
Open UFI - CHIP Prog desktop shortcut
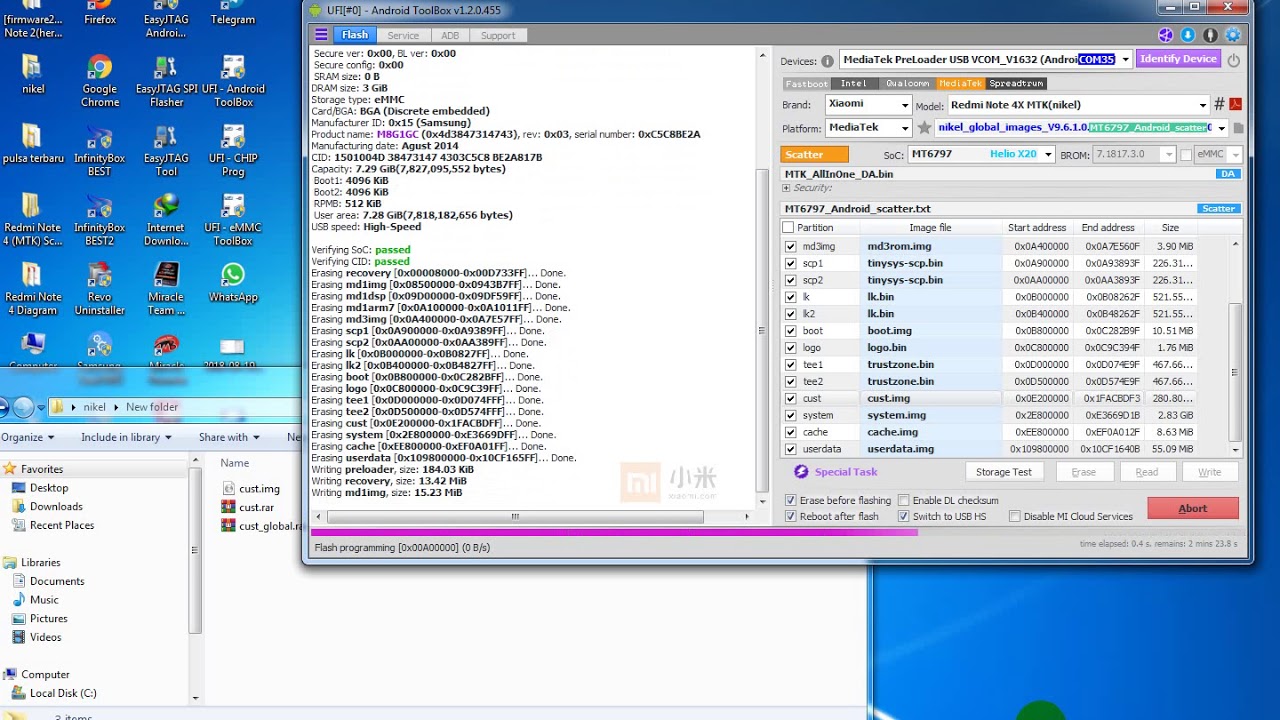(232, 151)
